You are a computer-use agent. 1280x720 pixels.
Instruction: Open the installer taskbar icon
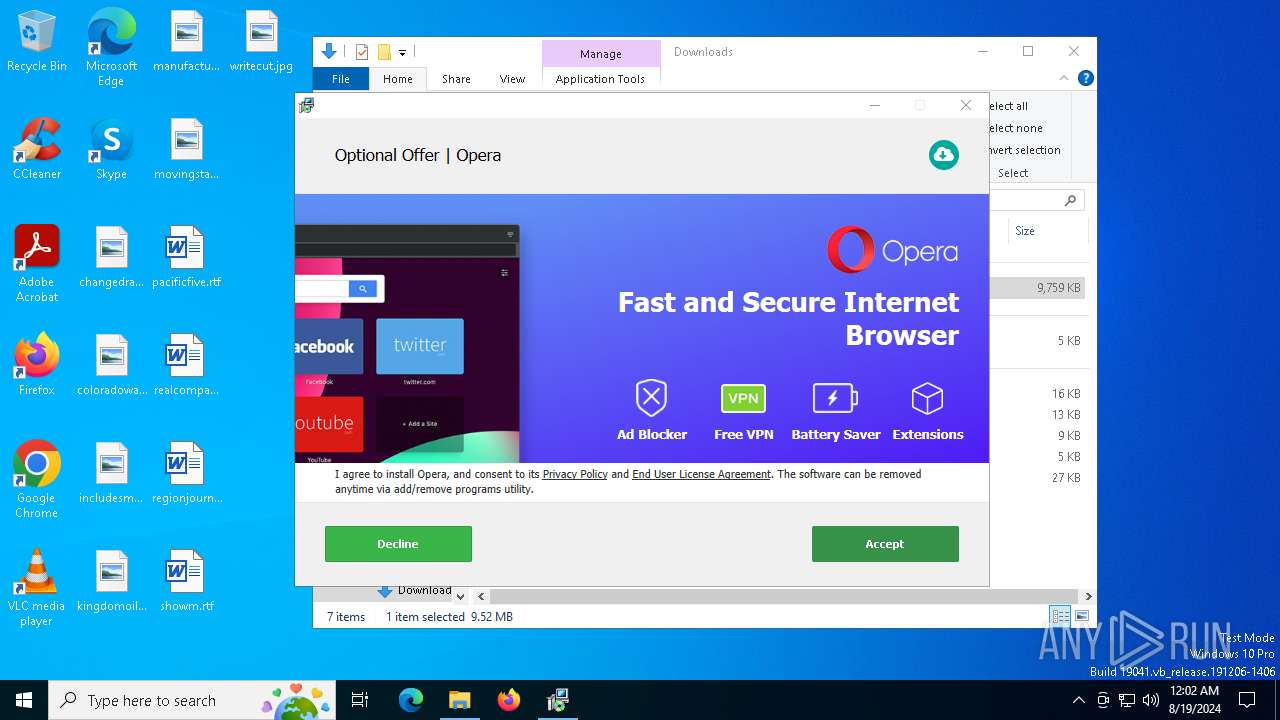pyautogui.click(x=557, y=700)
